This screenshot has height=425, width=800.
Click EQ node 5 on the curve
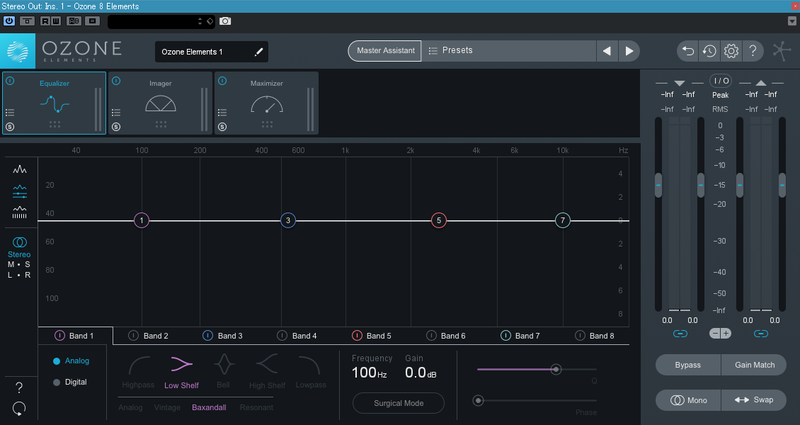(x=439, y=220)
